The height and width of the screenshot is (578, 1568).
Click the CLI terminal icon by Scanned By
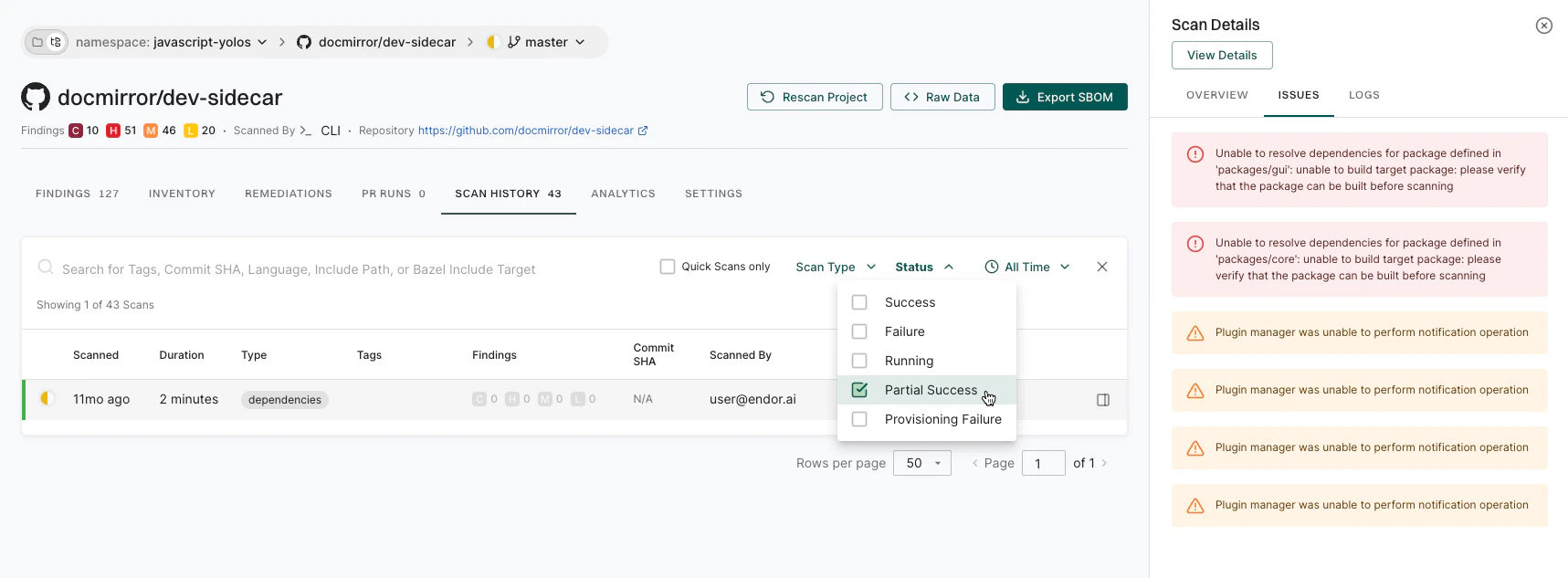click(x=306, y=131)
